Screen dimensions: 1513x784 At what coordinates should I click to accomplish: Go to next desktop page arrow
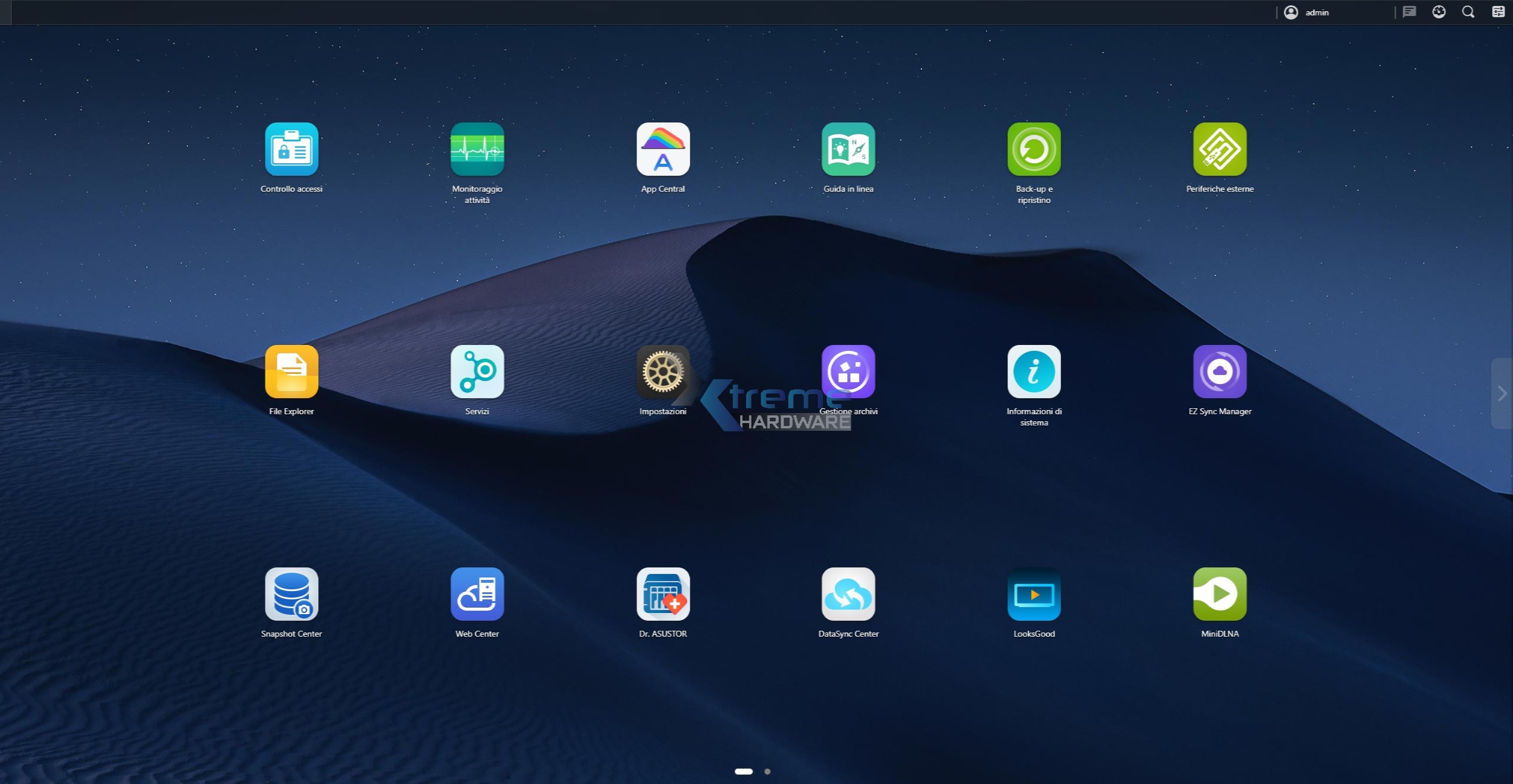pyautogui.click(x=1502, y=393)
